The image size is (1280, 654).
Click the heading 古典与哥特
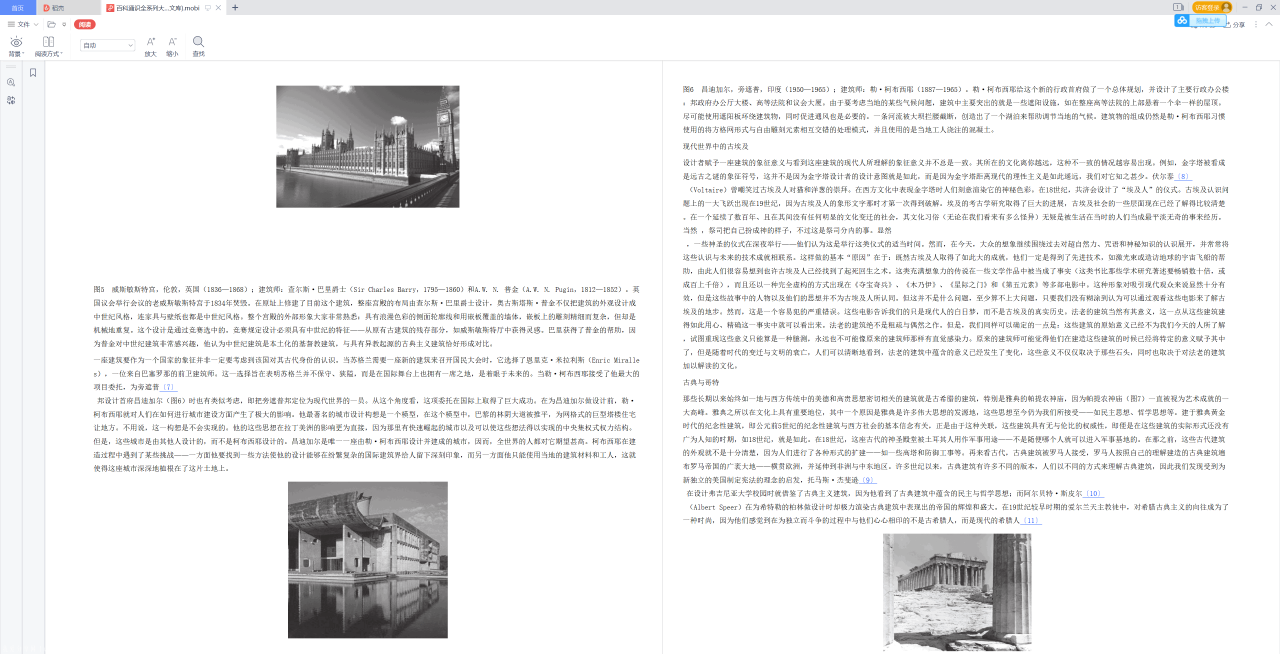[x=701, y=382]
